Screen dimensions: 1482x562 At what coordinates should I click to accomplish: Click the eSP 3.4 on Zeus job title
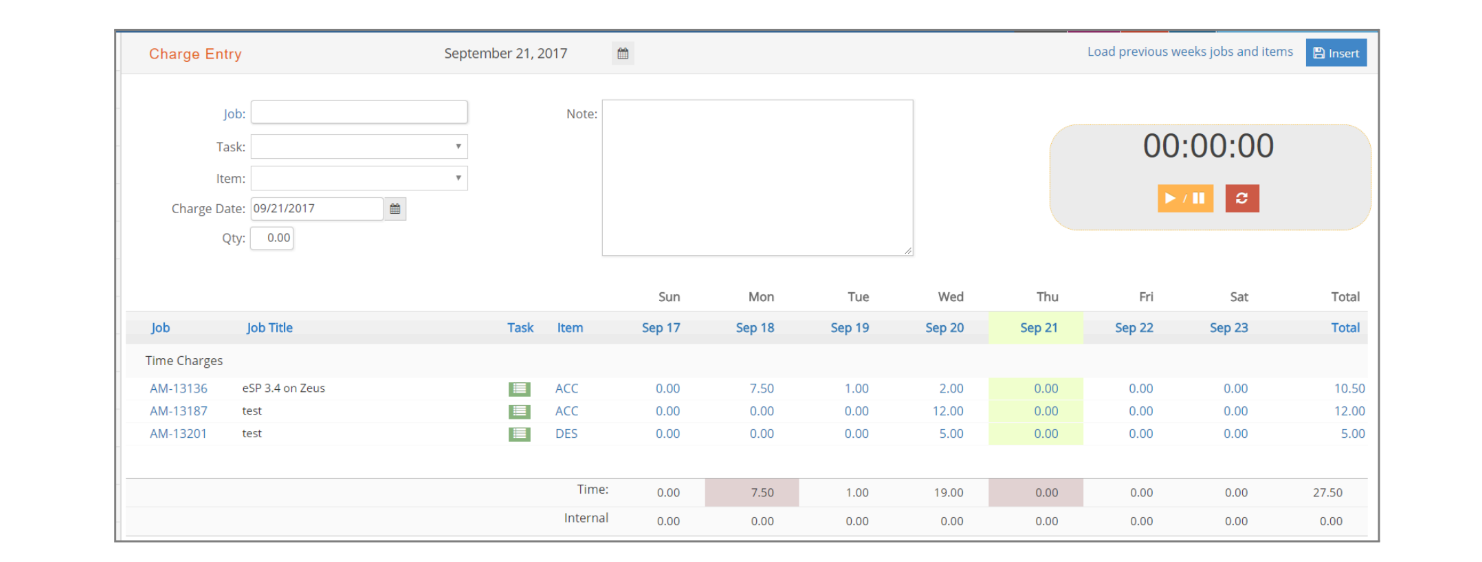click(283, 389)
